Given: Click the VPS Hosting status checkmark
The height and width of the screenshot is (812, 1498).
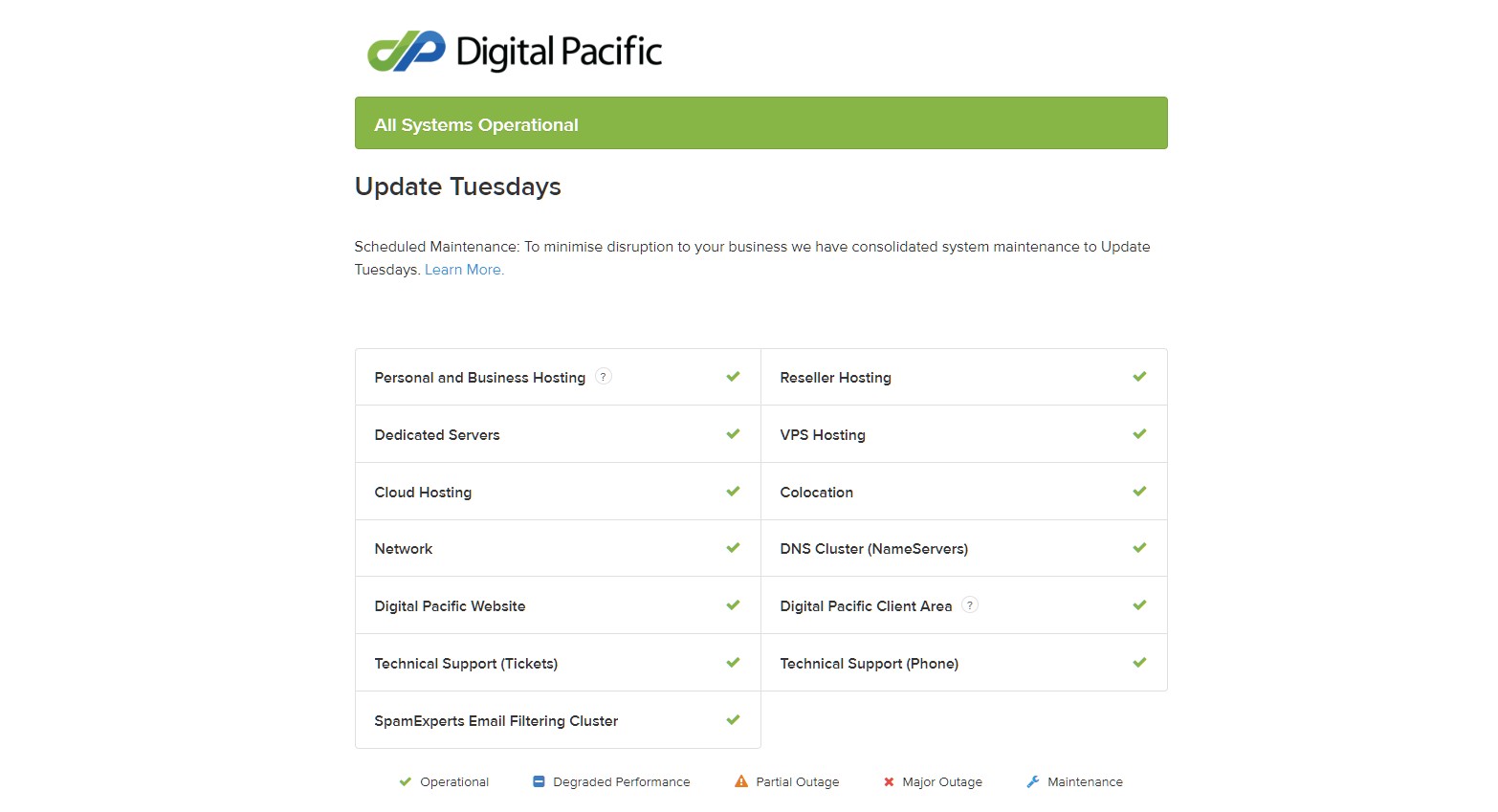Looking at the screenshot, I should pos(1139,434).
